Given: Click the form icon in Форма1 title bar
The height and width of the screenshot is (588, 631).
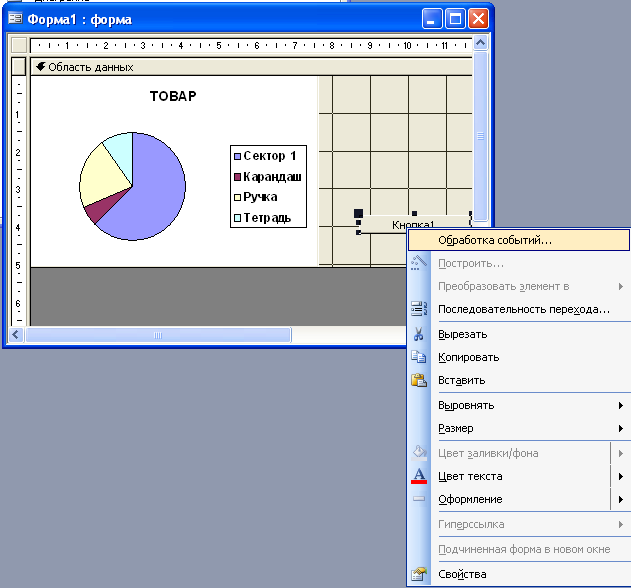Looking at the screenshot, I should coord(15,19).
